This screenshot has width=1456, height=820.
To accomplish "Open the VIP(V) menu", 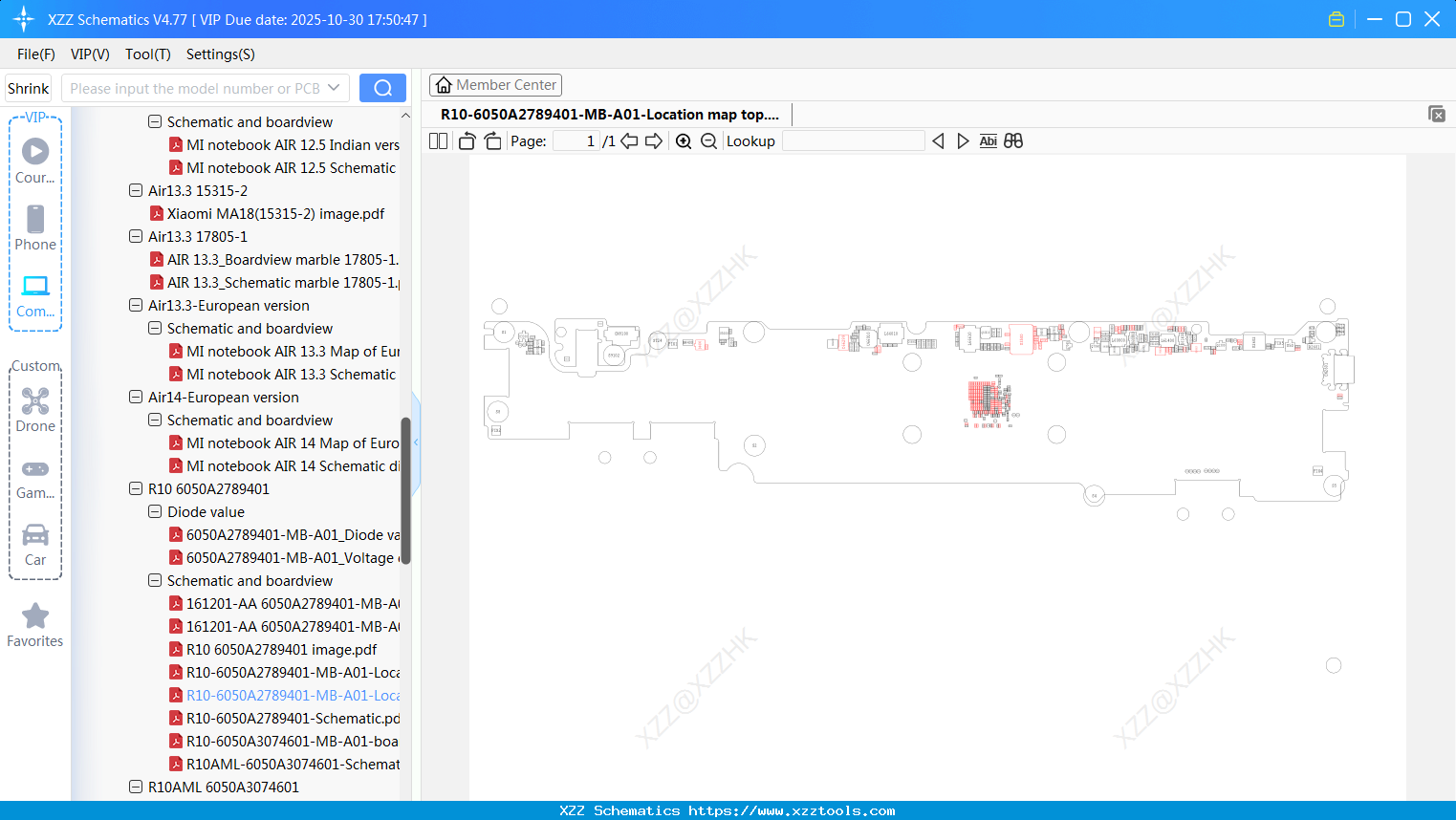I will pos(90,54).
